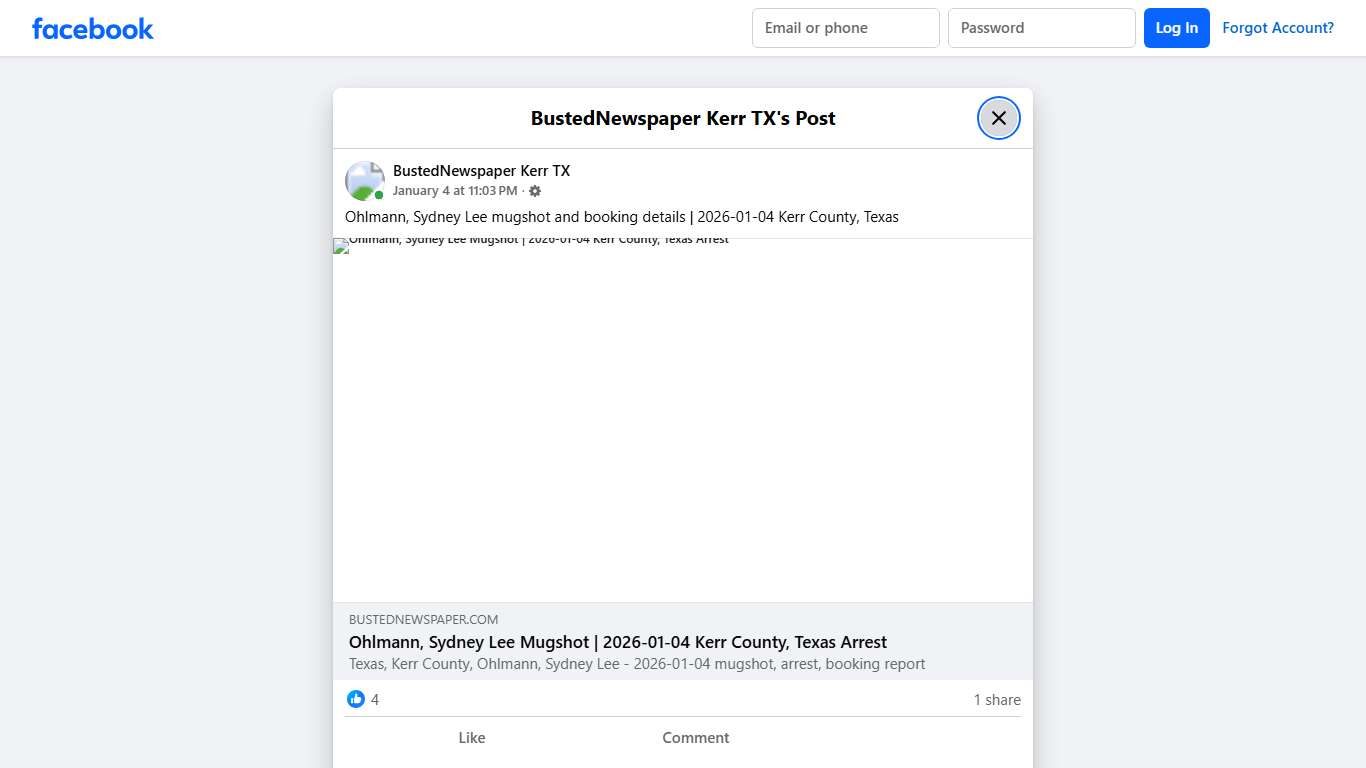Open the Forgot Account? link

click(x=1277, y=28)
